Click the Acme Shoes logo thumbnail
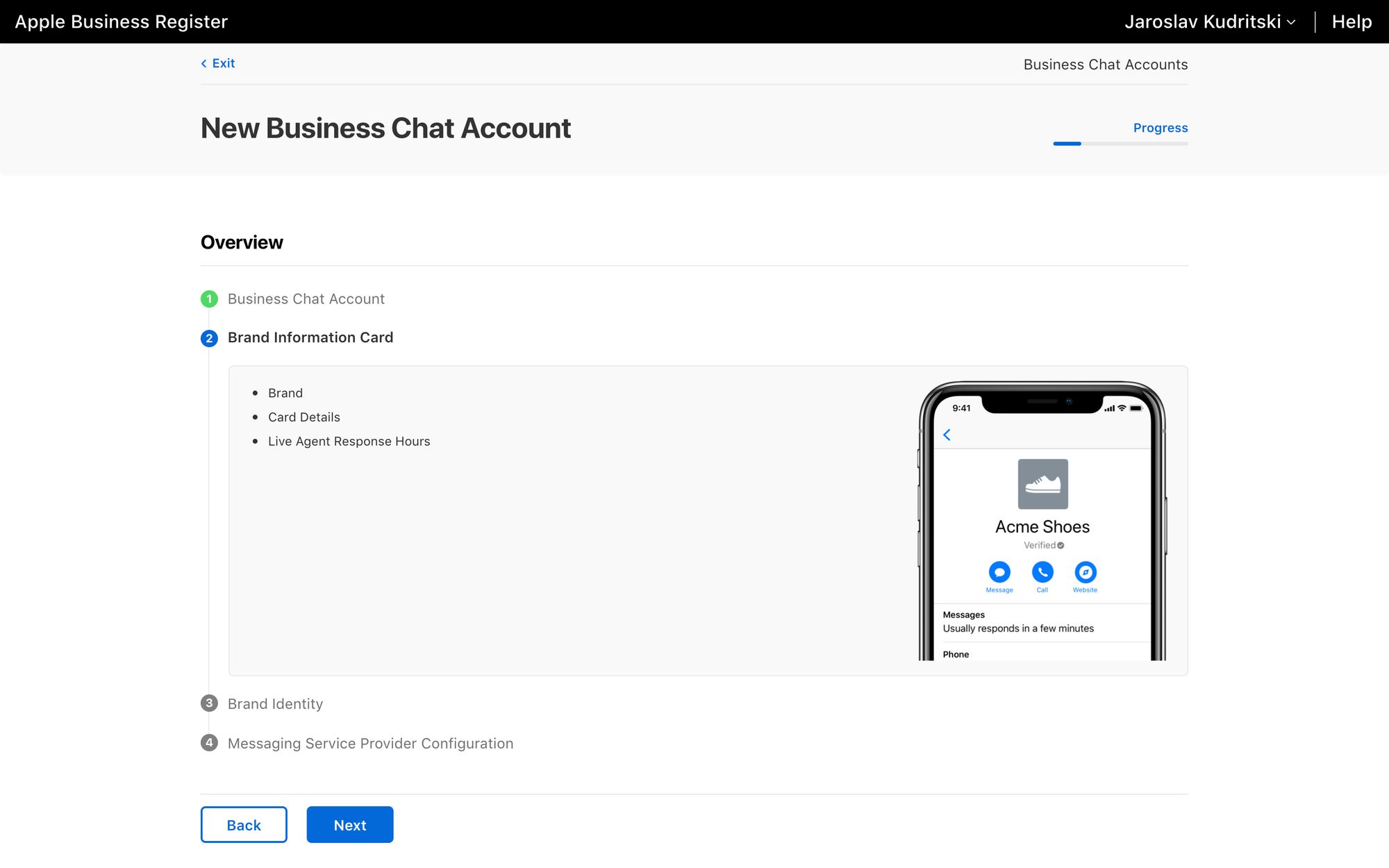Screen dimensions: 1389x868 [x=1043, y=483]
